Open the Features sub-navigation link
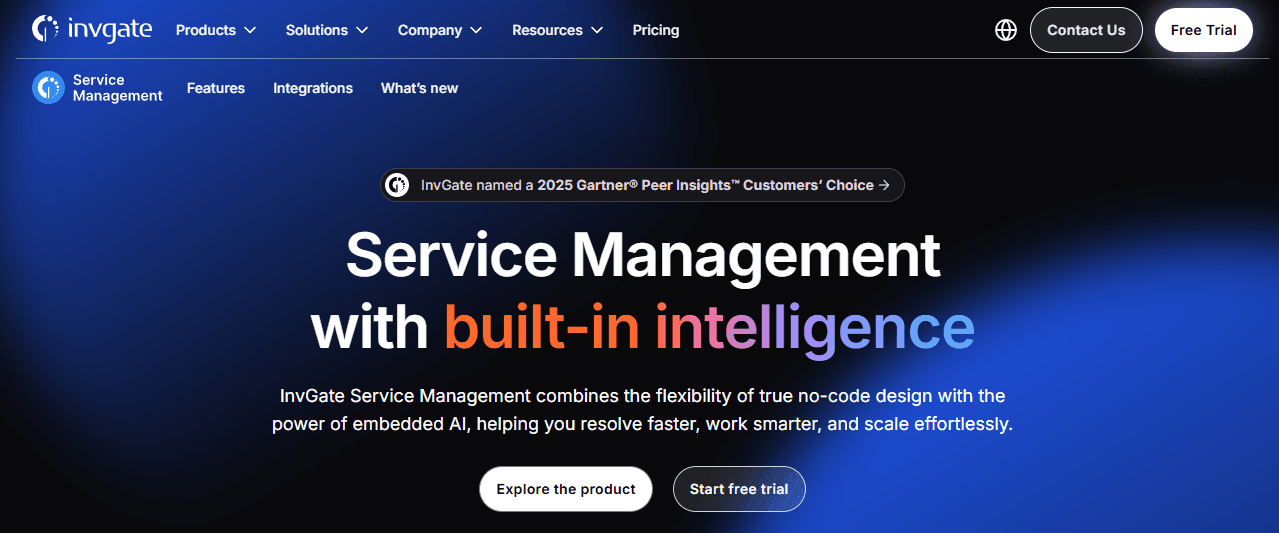The height and width of the screenshot is (533, 1279). [x=216, y=88]
